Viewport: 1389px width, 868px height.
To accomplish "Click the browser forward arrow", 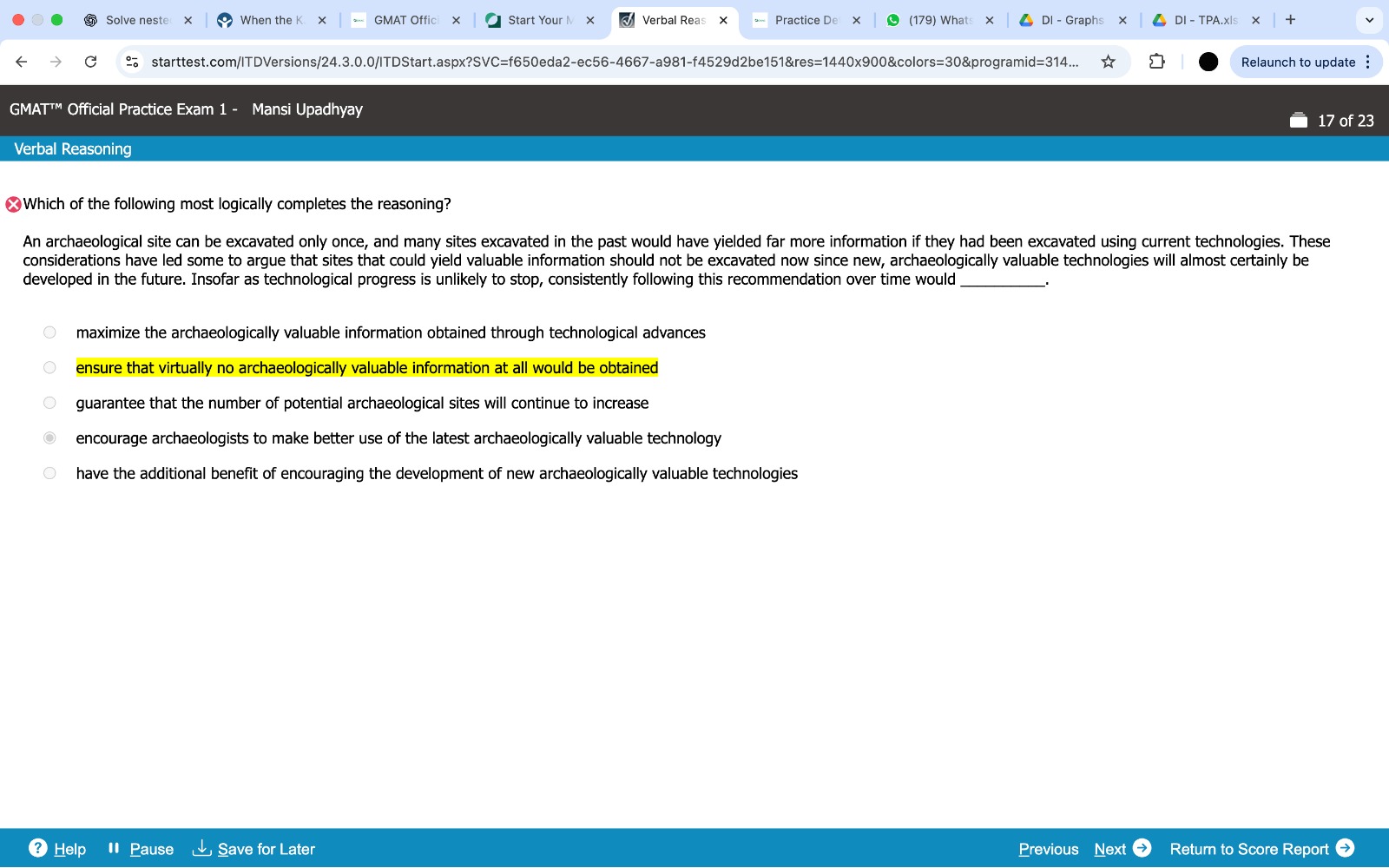I will [x=56, y=62].
